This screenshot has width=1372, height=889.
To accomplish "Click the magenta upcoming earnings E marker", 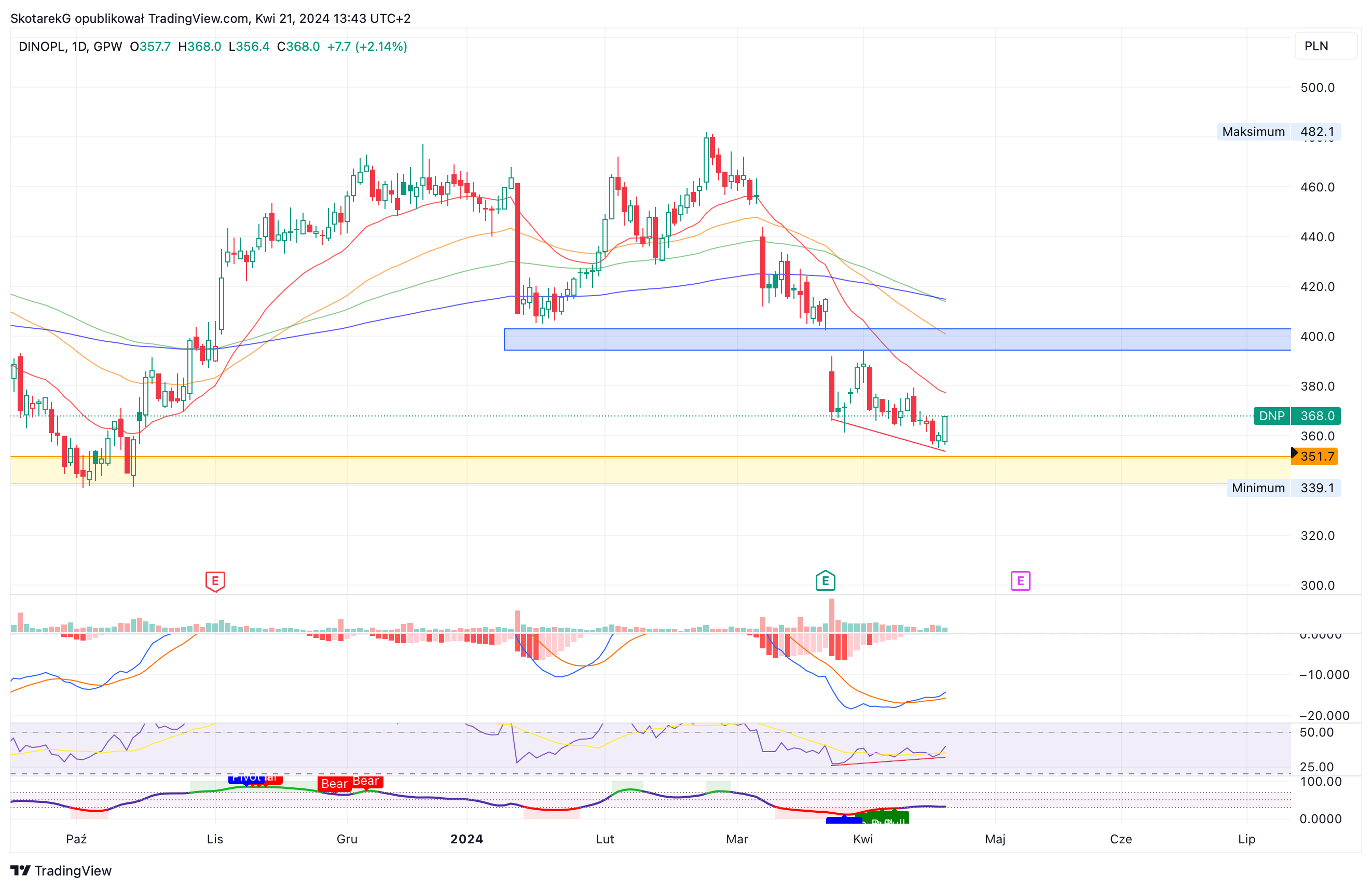I will tap(1020, 581).
